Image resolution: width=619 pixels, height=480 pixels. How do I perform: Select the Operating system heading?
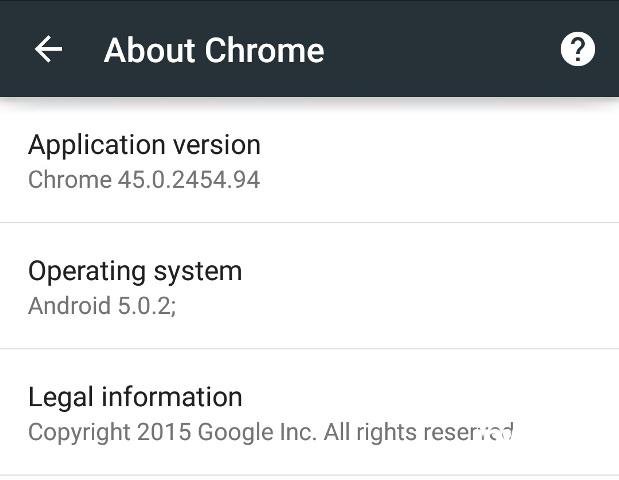tap(135, 271)
